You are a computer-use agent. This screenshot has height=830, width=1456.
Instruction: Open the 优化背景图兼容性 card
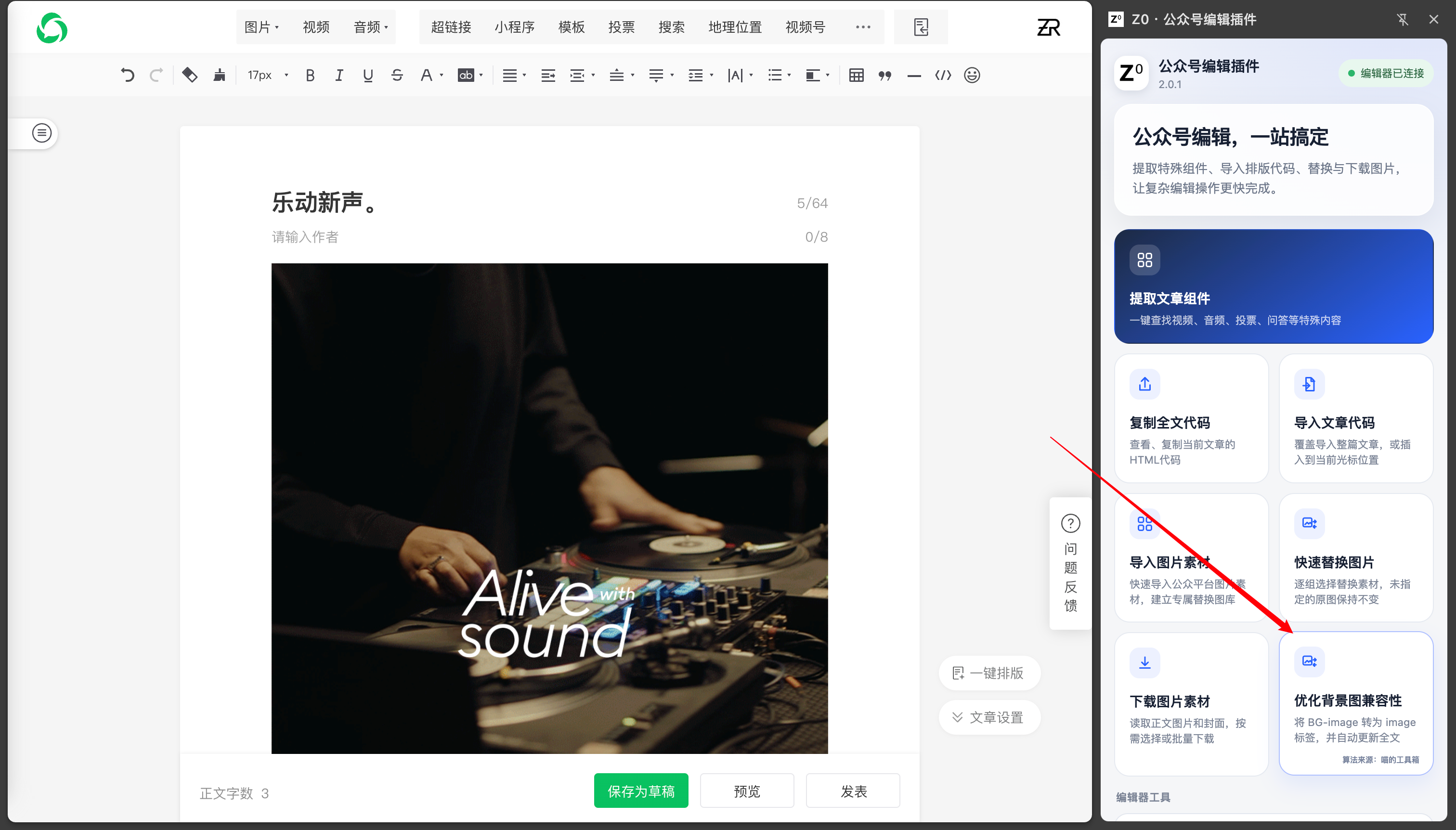1356,703
